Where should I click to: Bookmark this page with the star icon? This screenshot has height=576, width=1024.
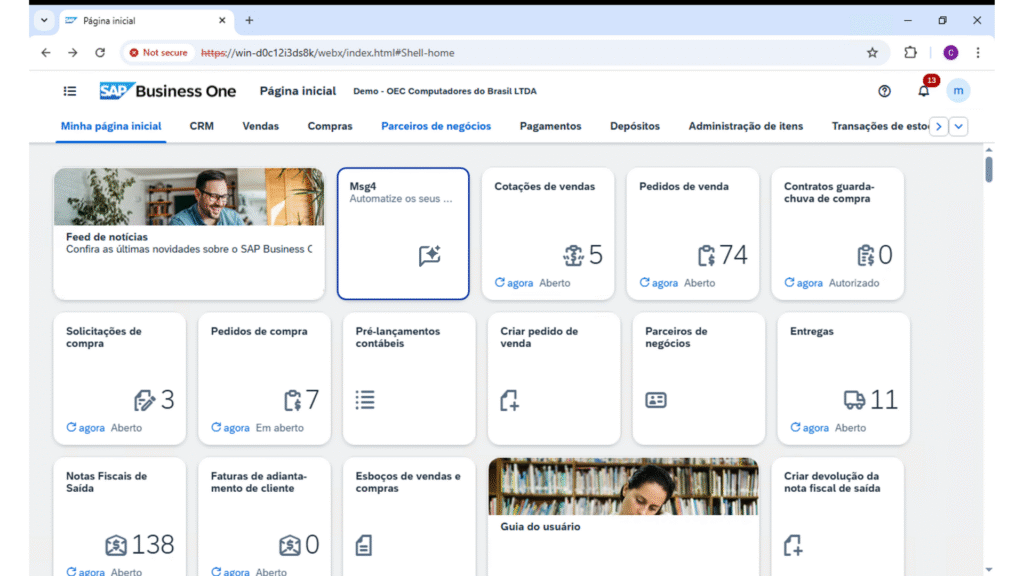tap(872, 53)
